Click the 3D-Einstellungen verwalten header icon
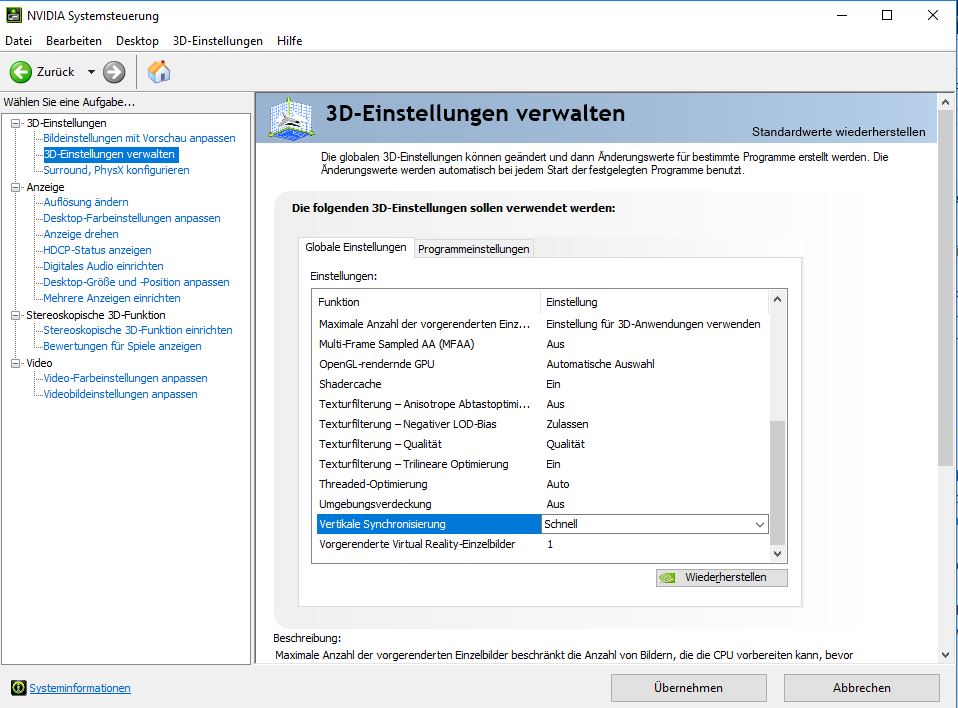The width and height of the screenshot is (958, 708). pyautogui.click(x=291, y=118)
